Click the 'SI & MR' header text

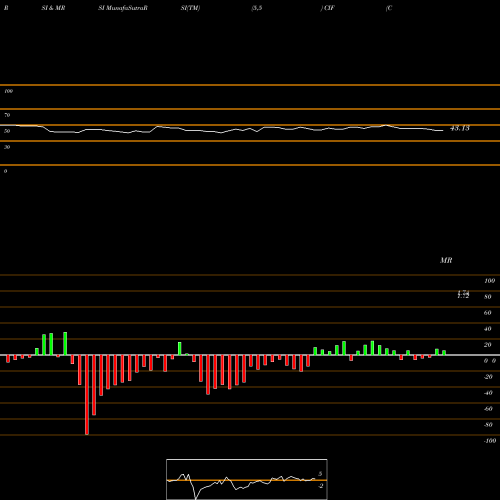(53, 8)
